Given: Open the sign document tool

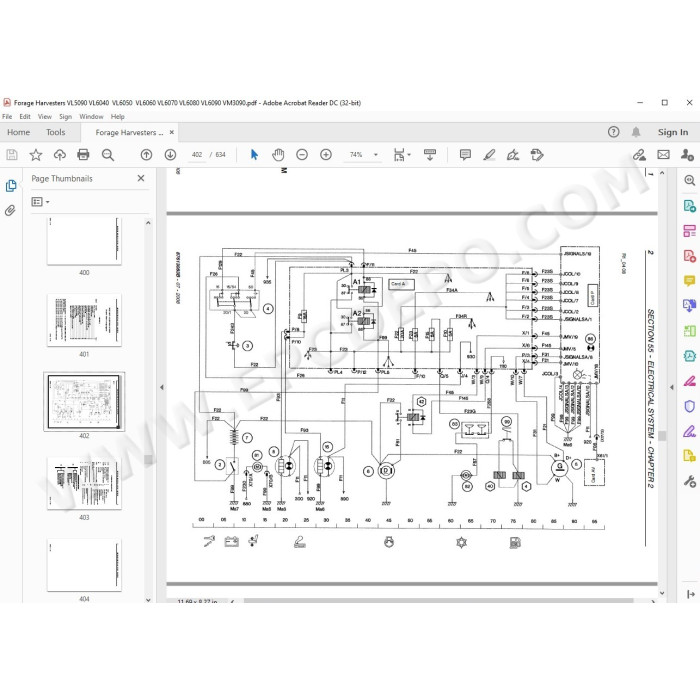Looking at the screenshot, I should click(513, 155).
